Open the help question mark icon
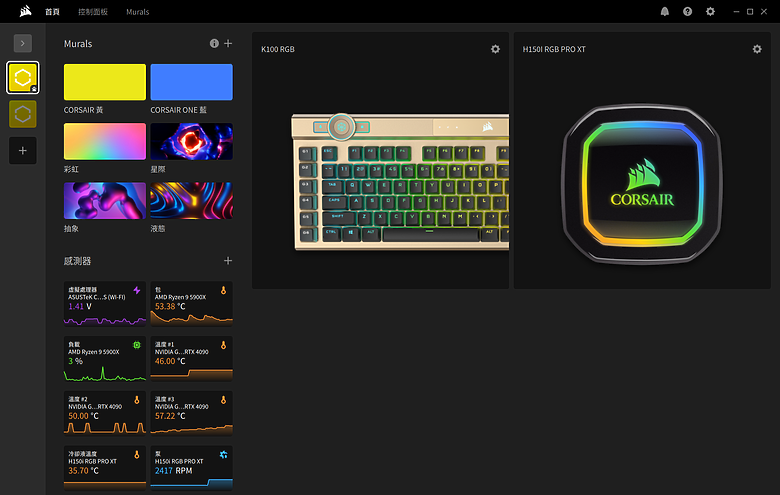The width and height of the screenshot is (780, 495). (687, 11)
